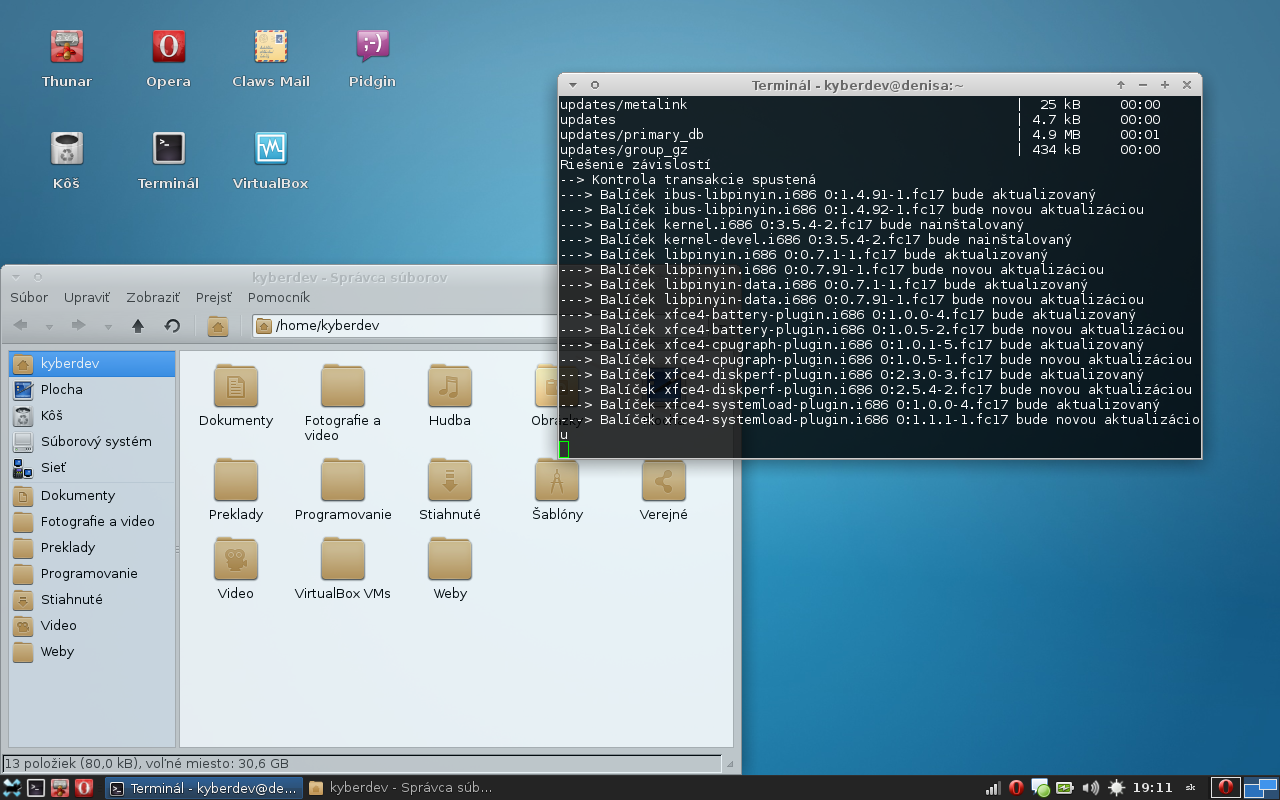Reload the current folder in file manager

pyautogui.click(x=172, y=326)
